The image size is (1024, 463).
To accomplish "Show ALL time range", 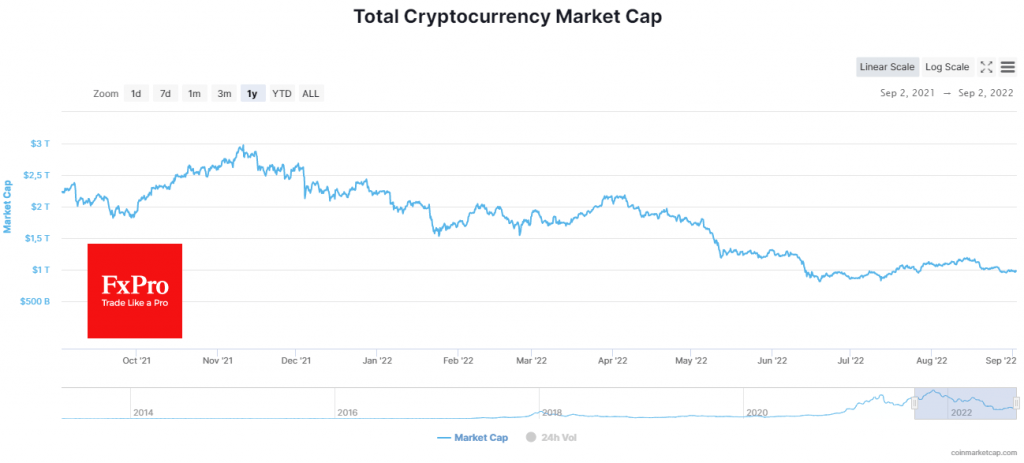I will click(311, 94).
